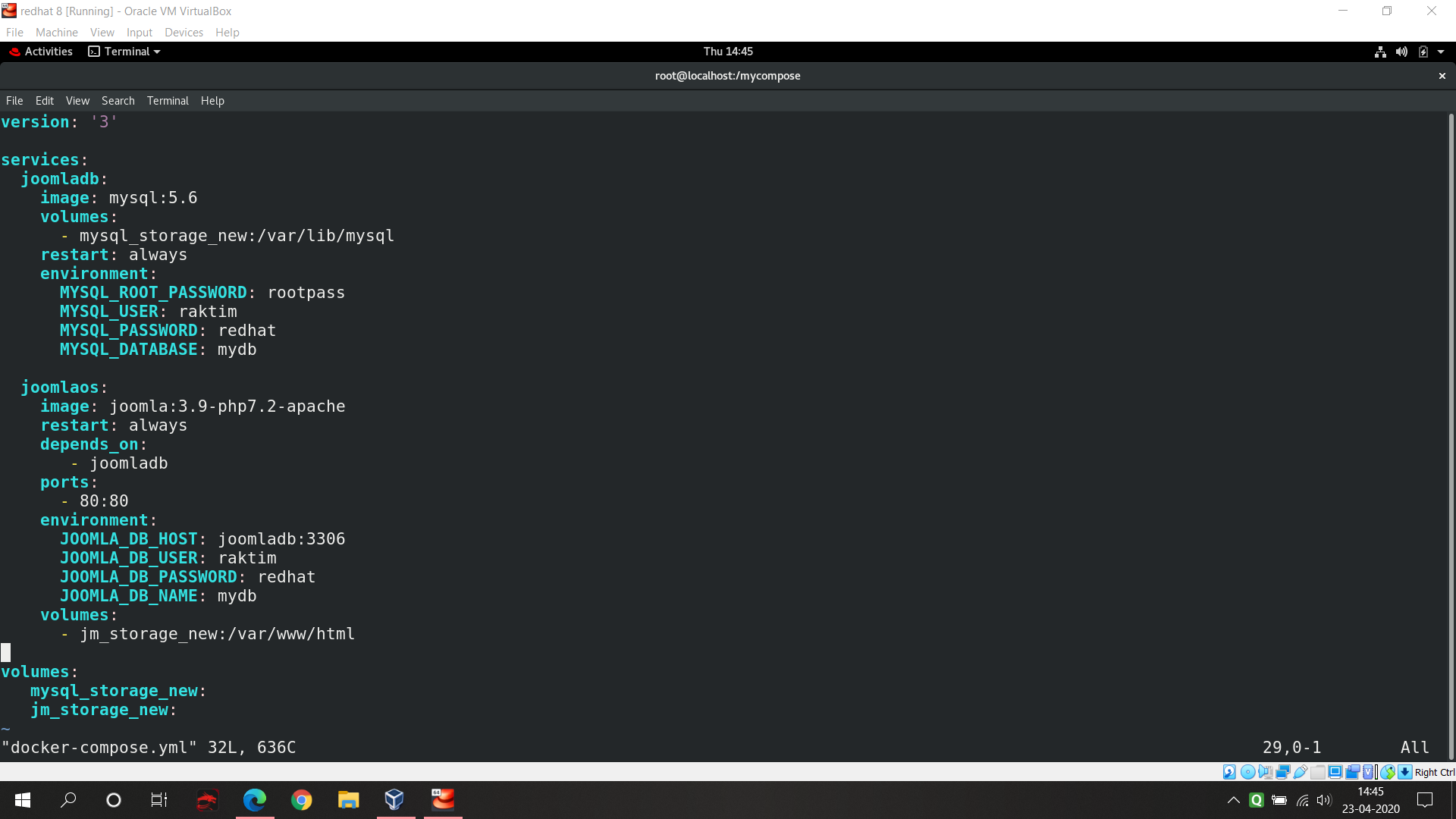
Task: Click the VirtualBox audio status icon
Action: [x=1265, y=772]
